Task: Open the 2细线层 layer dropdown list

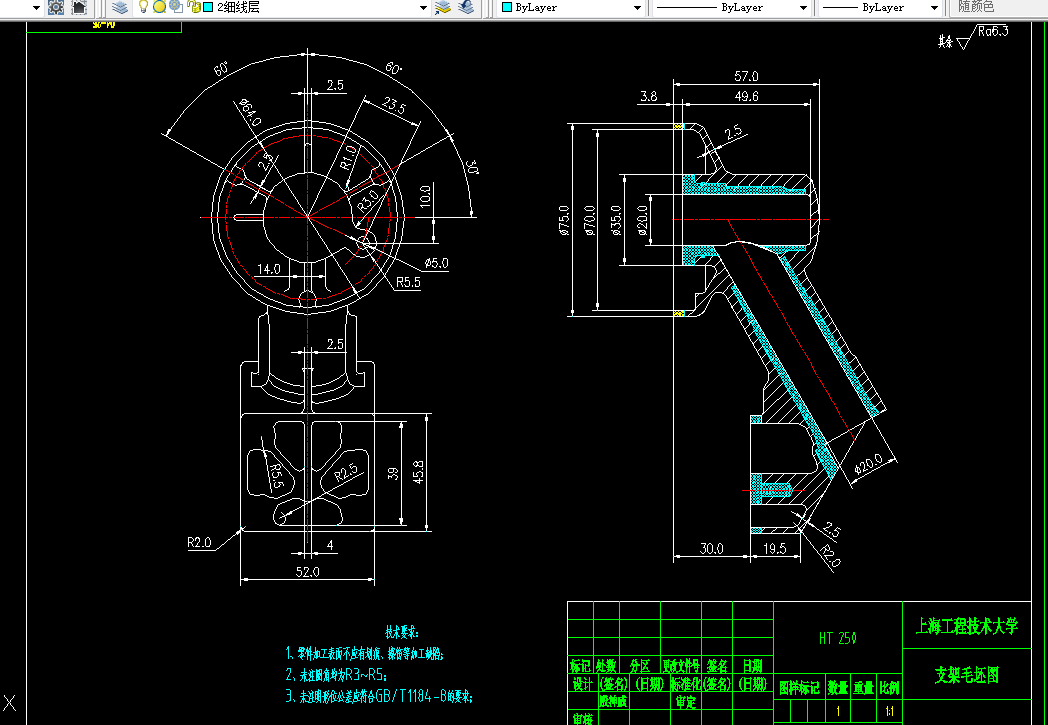Action: pos(423,8)
